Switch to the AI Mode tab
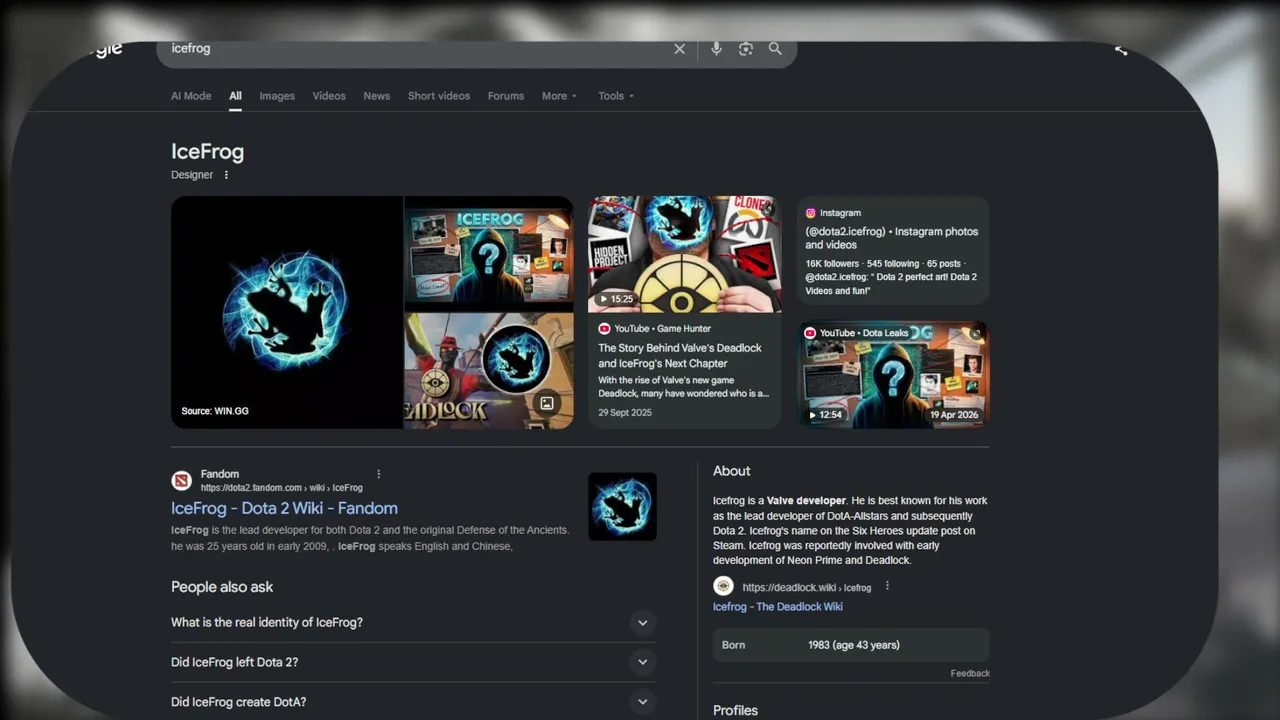The width and height of the screenshot is (1280, 720). tap(191, 96)
